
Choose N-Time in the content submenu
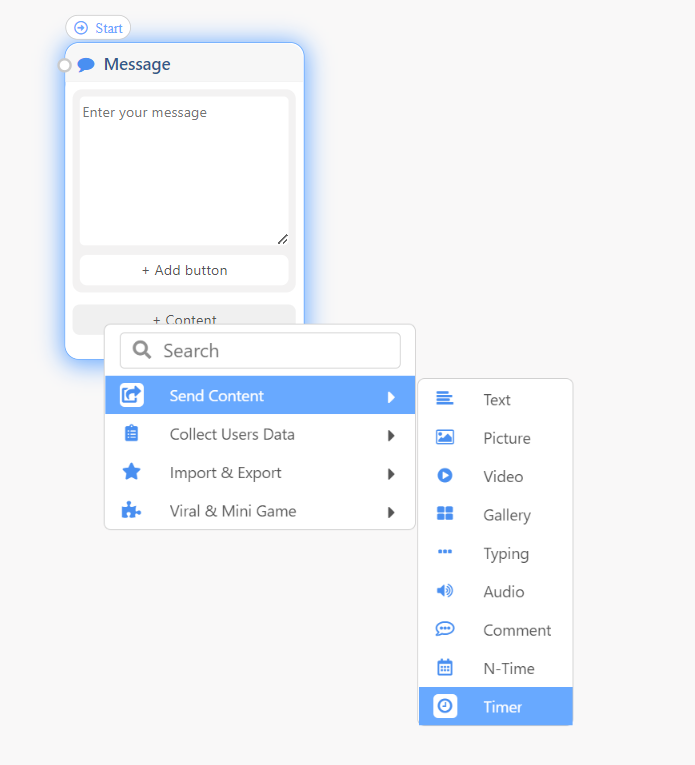(496, 668)
